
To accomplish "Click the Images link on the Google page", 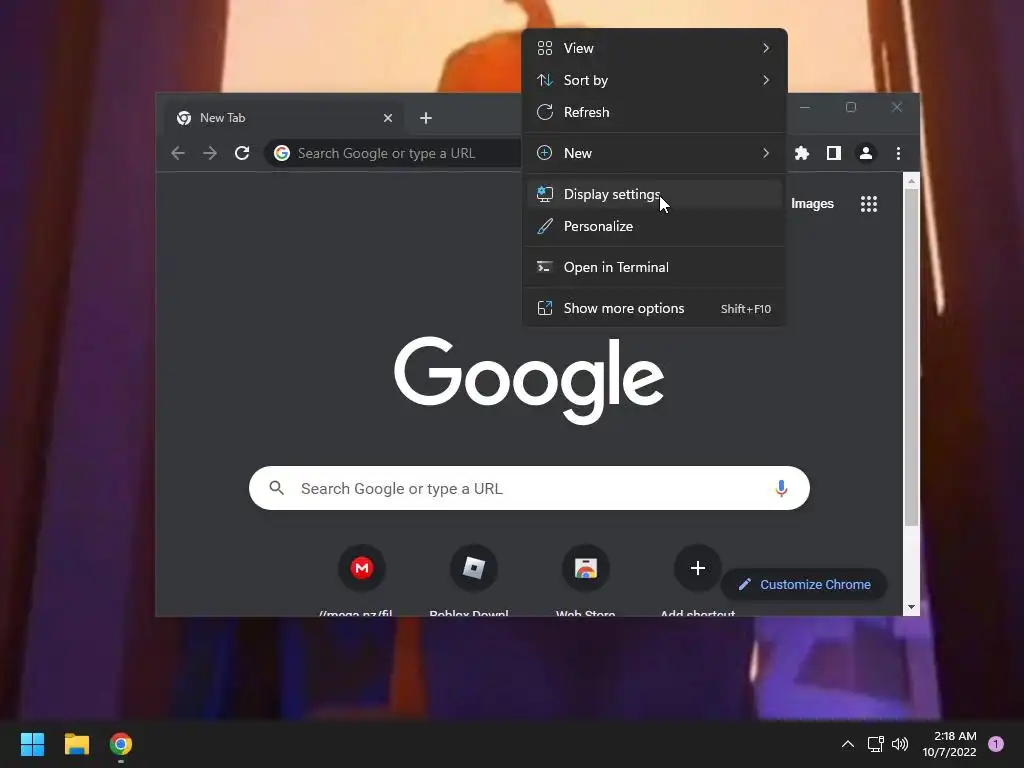I will point(812,204).
